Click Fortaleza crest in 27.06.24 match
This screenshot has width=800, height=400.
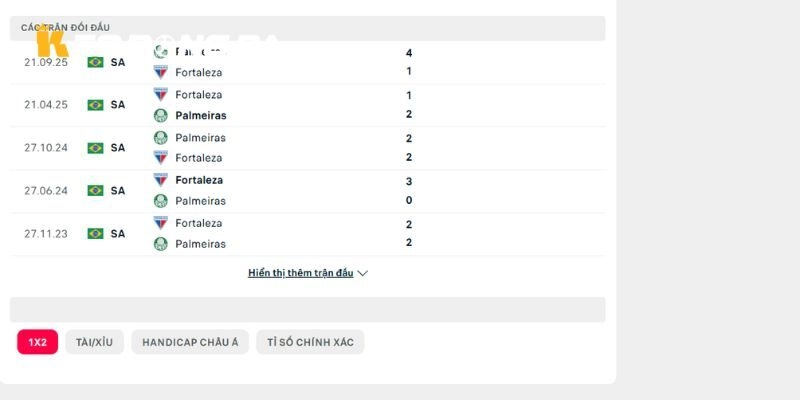[161, 180]
